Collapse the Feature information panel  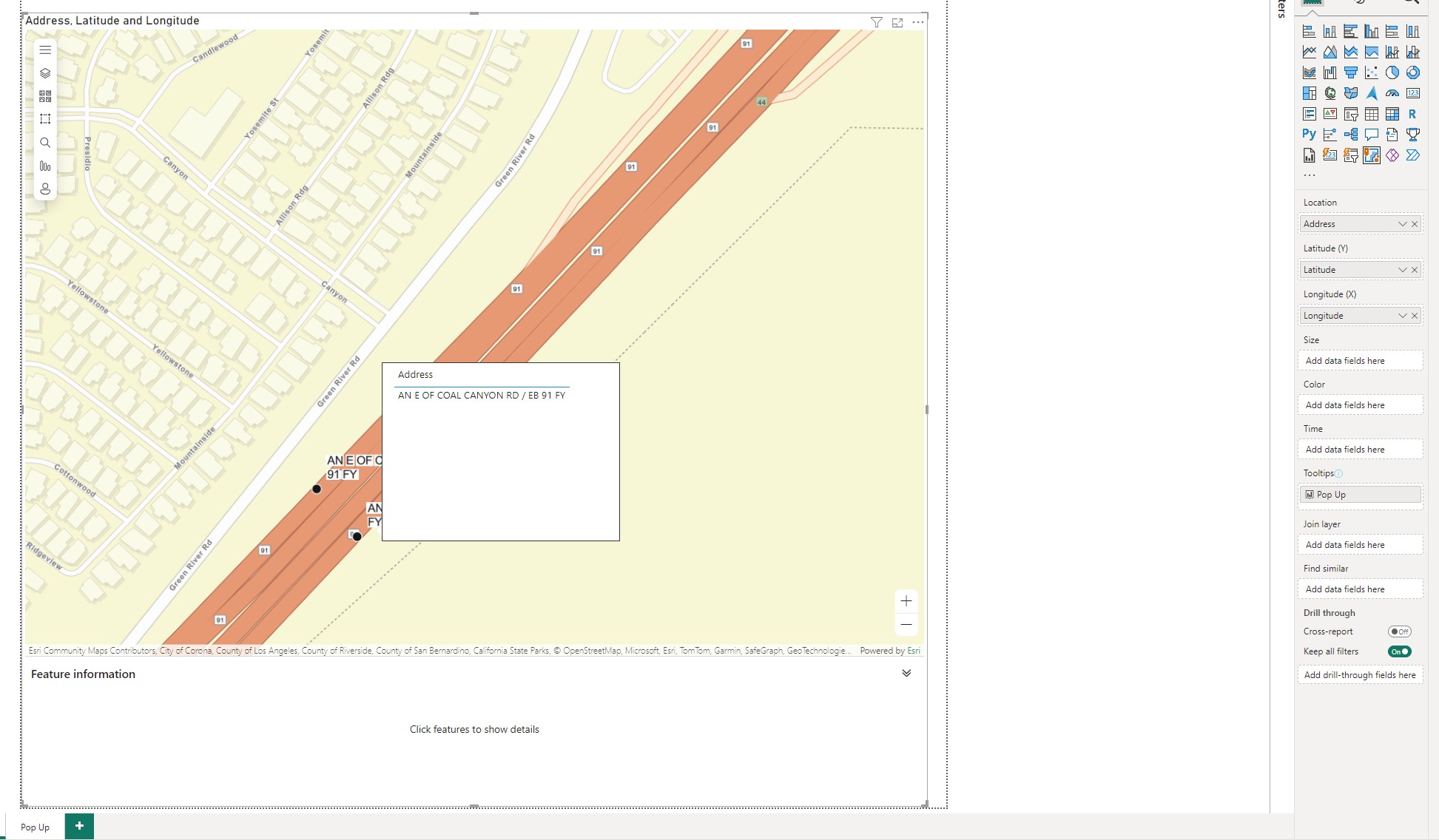(906, 673)
